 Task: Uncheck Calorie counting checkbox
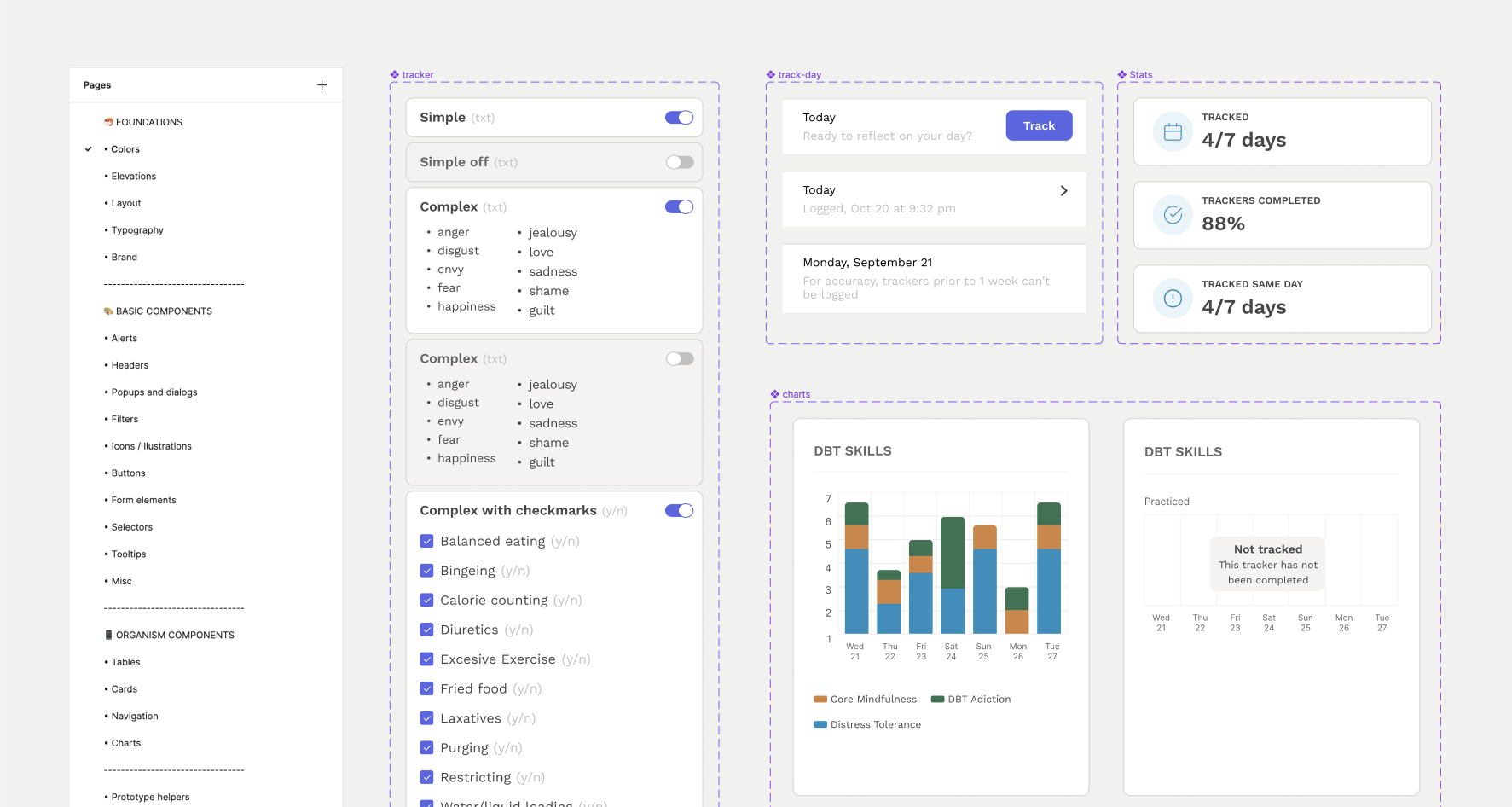[x=427, y=601]
